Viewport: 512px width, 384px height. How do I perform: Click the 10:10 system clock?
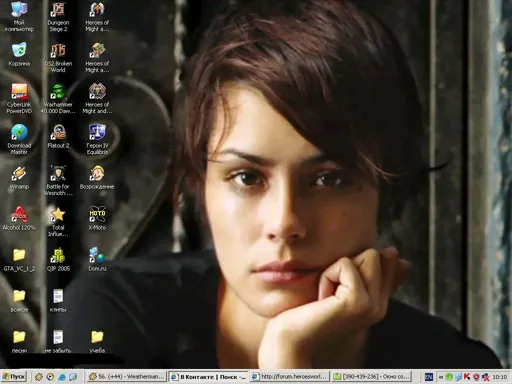tap(500, 377)
